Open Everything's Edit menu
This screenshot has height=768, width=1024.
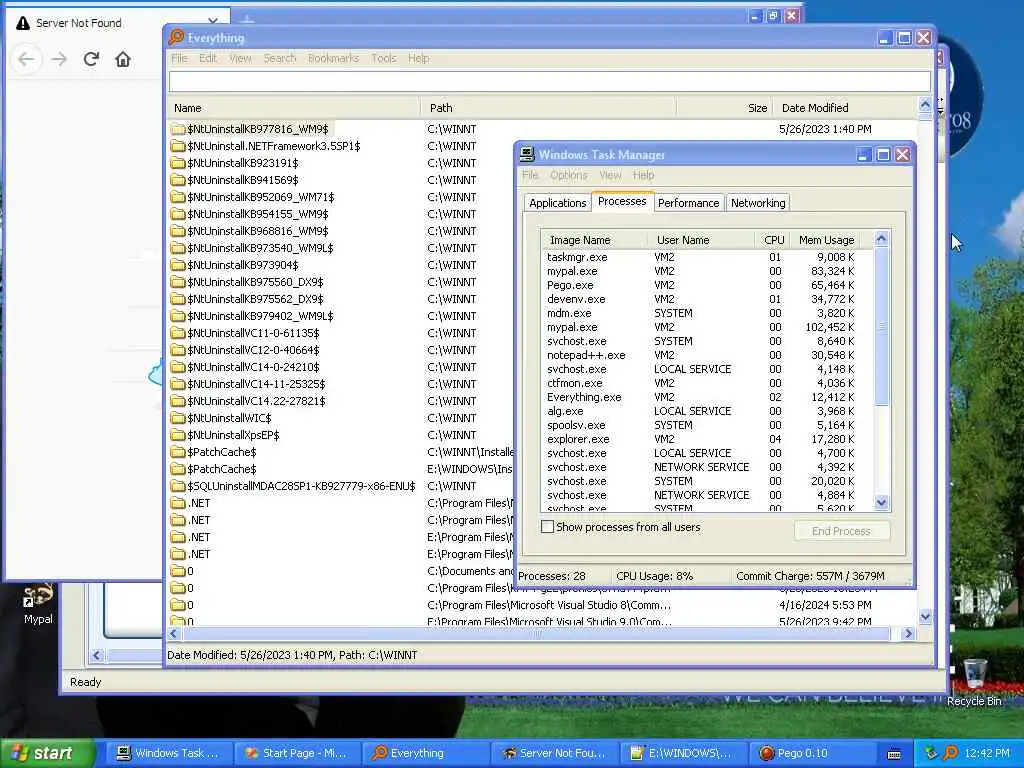click(x=208, y=58)
